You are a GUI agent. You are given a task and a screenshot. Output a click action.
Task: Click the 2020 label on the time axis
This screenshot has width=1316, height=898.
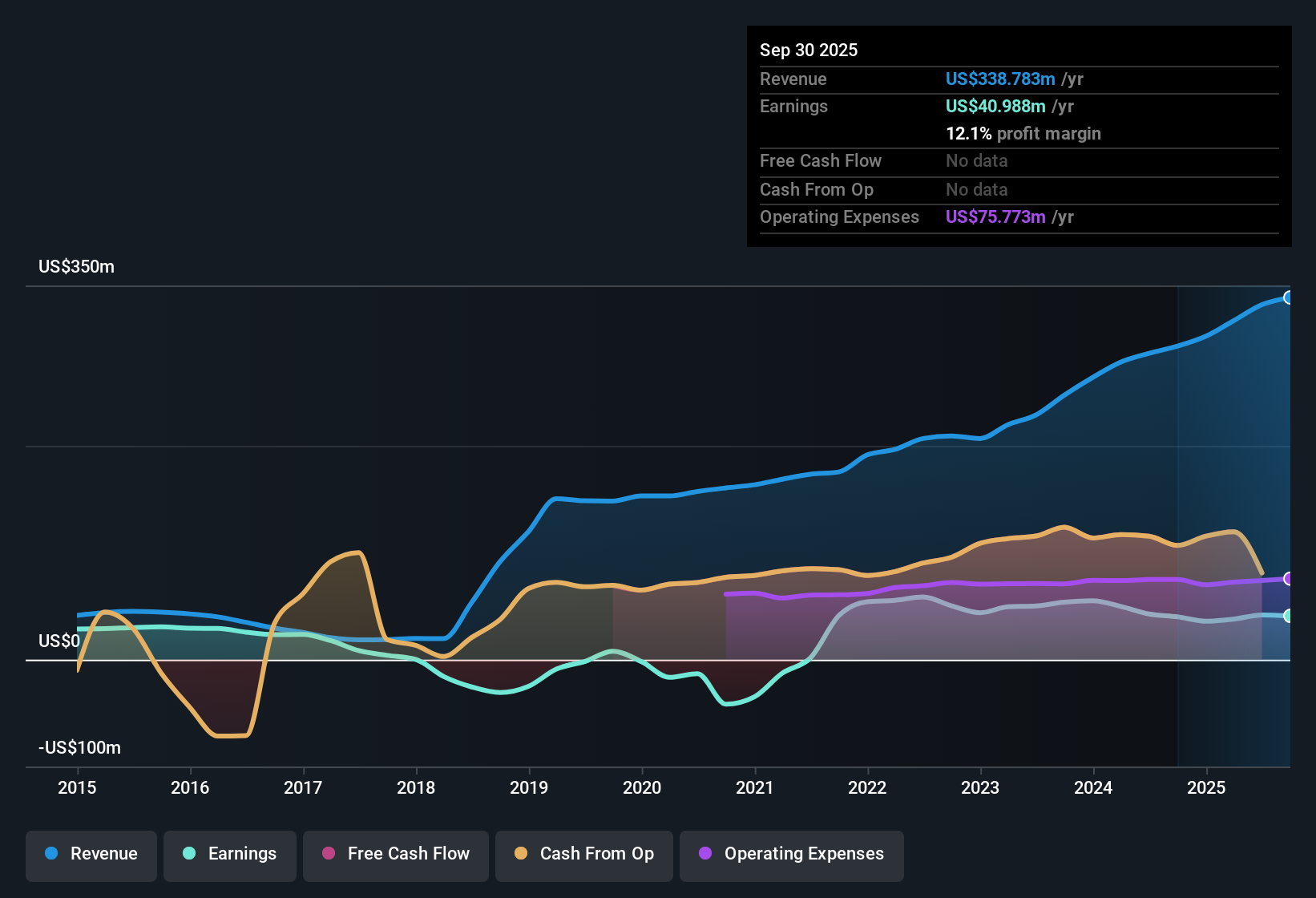[x=643, y=788]
